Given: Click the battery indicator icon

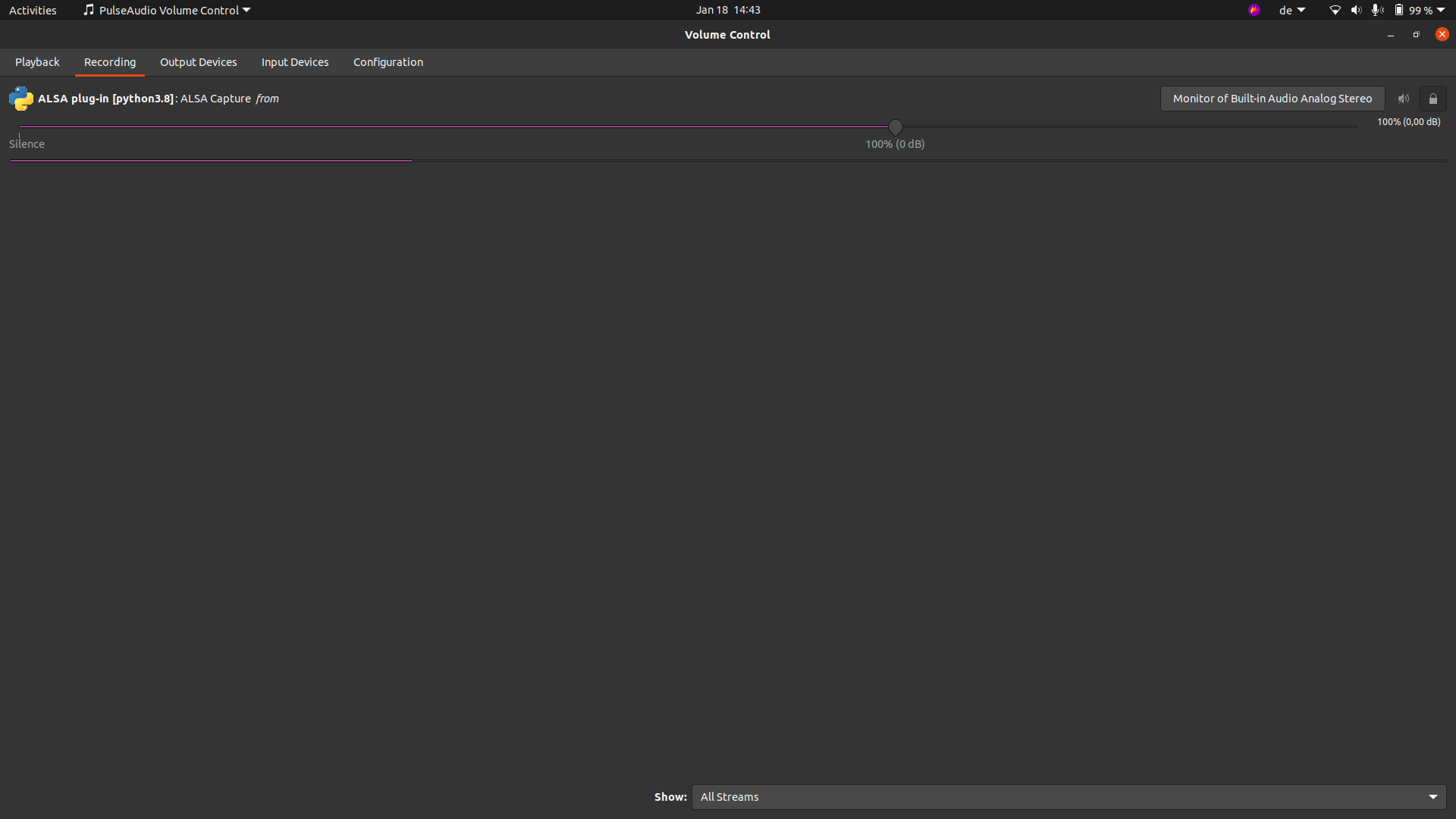Looking at the screenshot, I should point(1399,11).
